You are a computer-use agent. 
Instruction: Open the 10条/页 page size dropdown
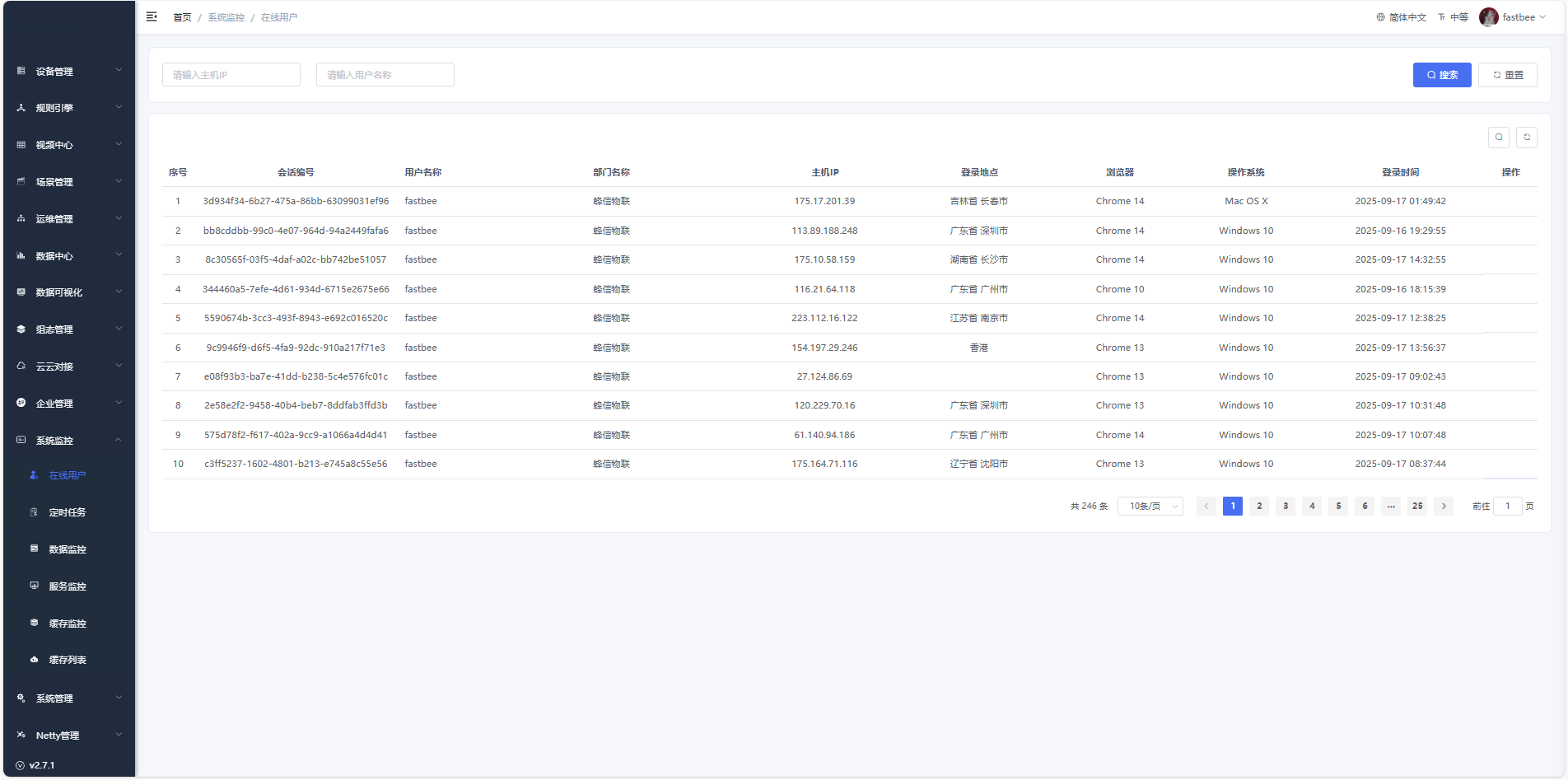(x=1150, y=507)
